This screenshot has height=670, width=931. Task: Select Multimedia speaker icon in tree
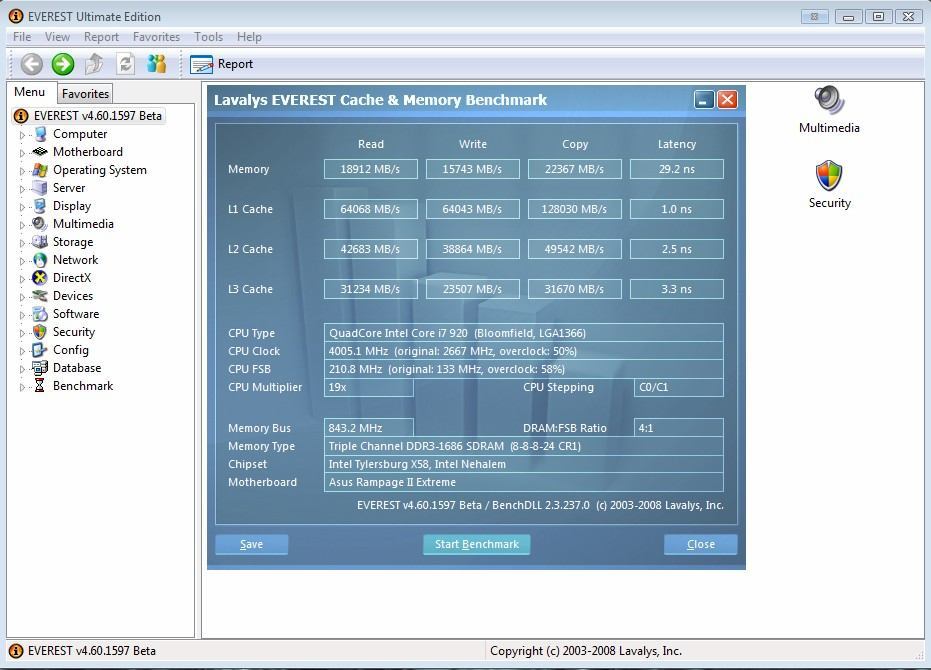[40, 224]
